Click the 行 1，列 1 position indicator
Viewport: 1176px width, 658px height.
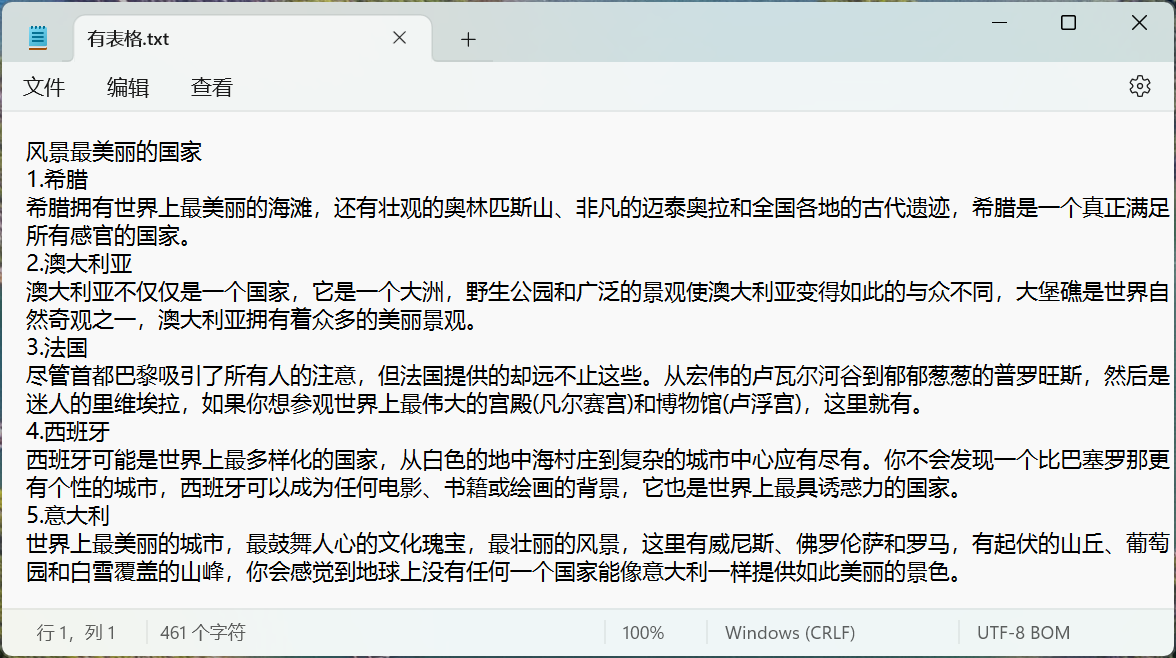pos(76,632)
